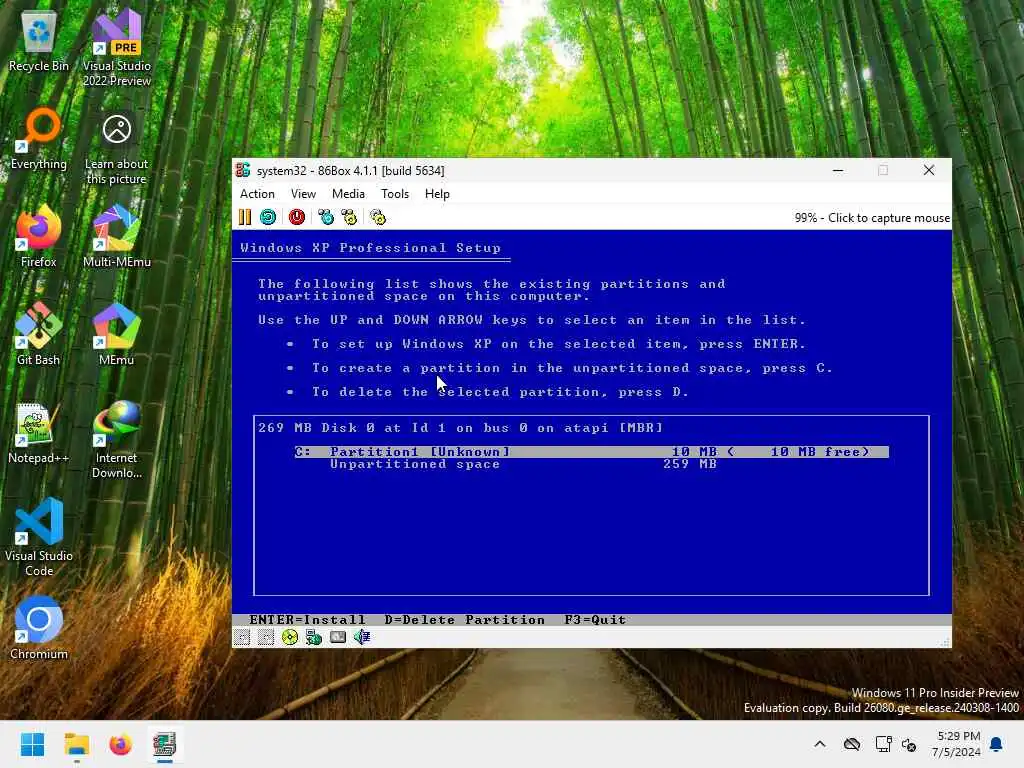
Task: Open machine settings via the gear toolbar icon
Action: point(378,217)
